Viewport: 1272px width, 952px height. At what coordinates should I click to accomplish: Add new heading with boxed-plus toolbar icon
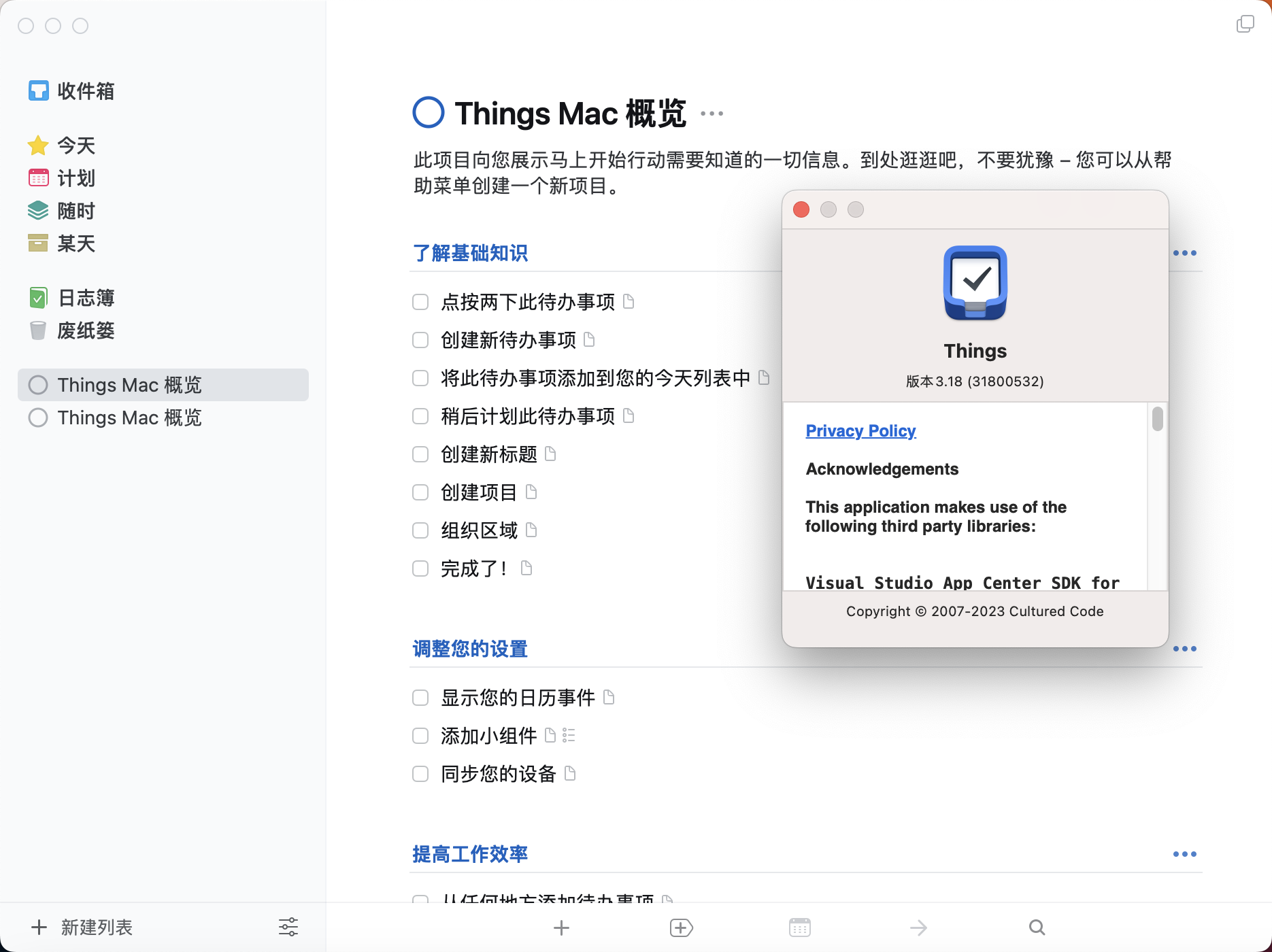681,928
